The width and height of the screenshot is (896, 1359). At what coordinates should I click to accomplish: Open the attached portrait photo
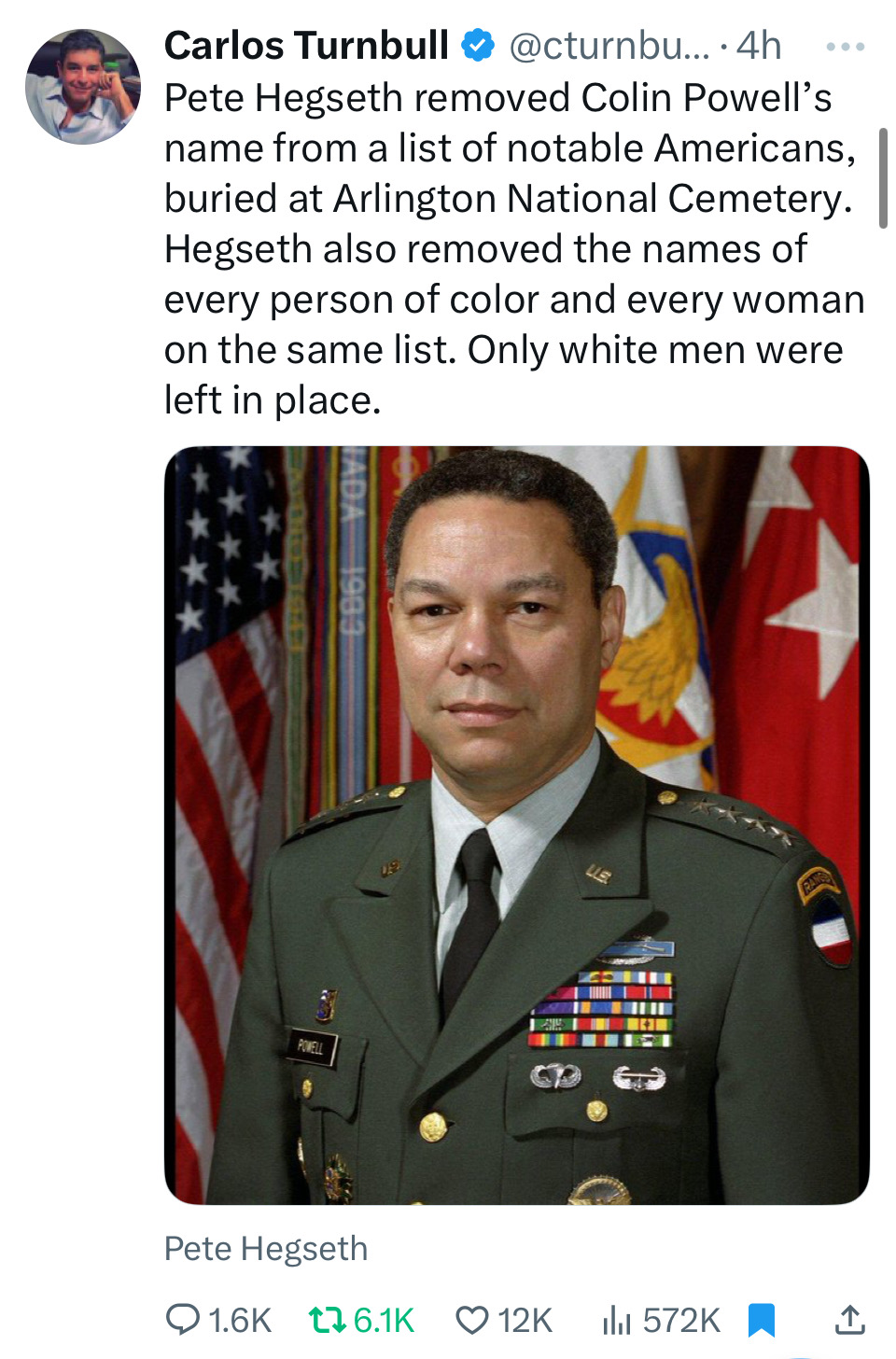pyautogui.click(x=516, y=825)
